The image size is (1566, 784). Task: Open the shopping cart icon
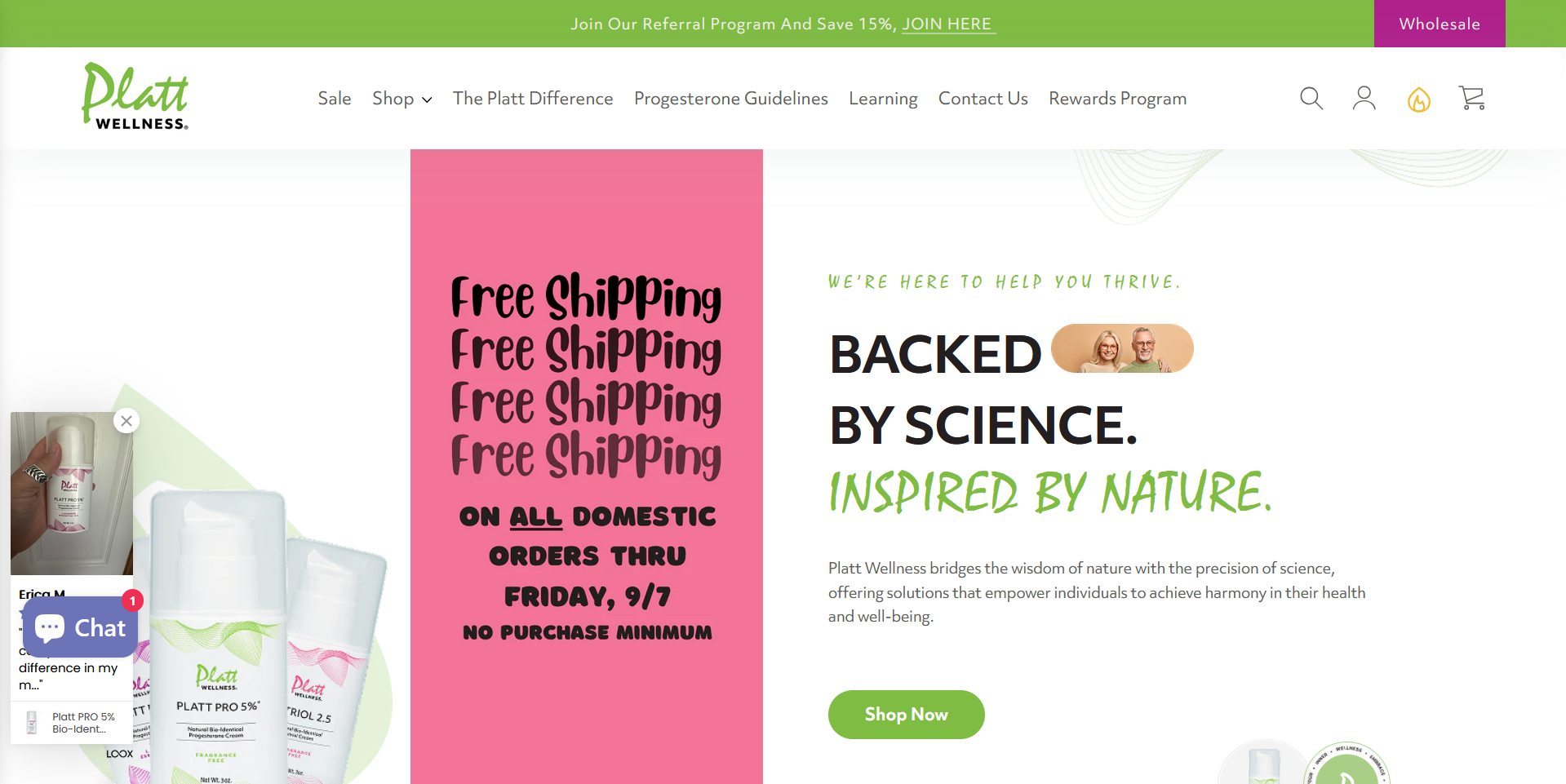tap(1471, 99)
